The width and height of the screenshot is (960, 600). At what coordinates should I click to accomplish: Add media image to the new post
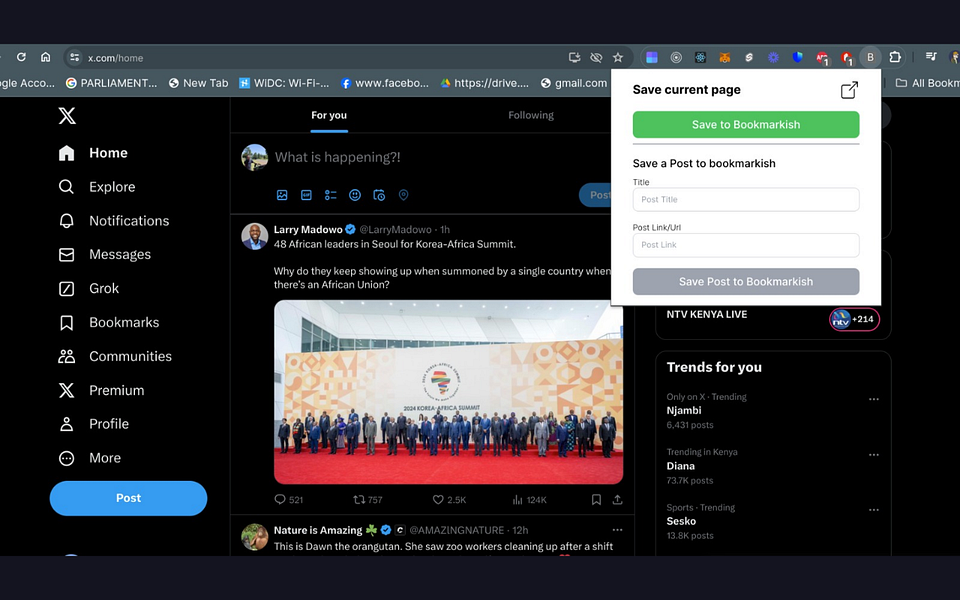[282, 195]
